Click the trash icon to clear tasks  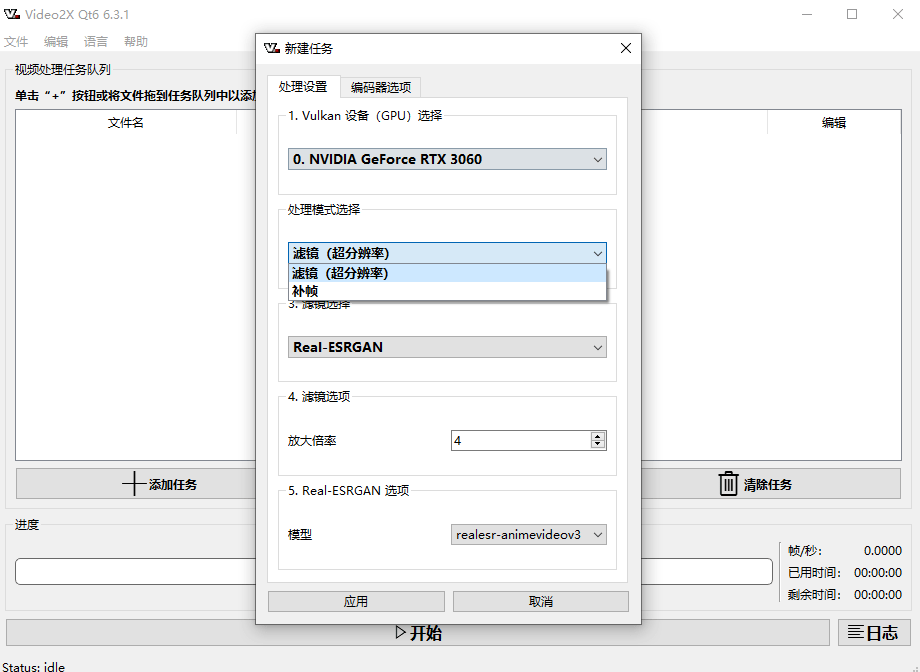coord(728,484)
